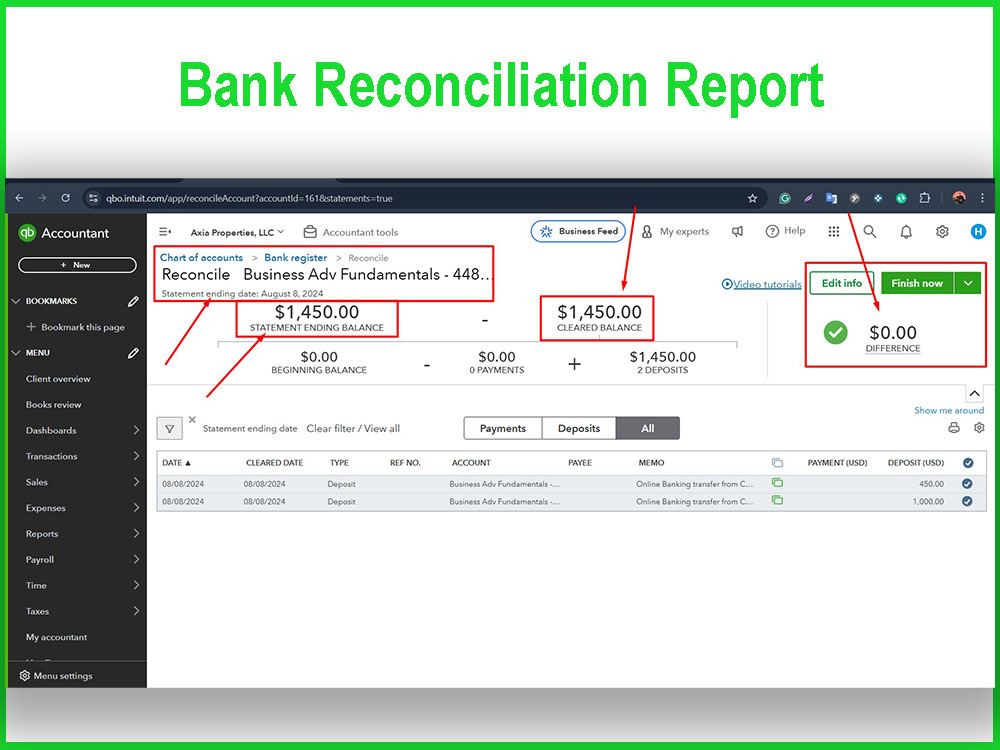Switch to the Payments tab
Image resolution: width=1000 pixels, height=750 pixels.
503,429
